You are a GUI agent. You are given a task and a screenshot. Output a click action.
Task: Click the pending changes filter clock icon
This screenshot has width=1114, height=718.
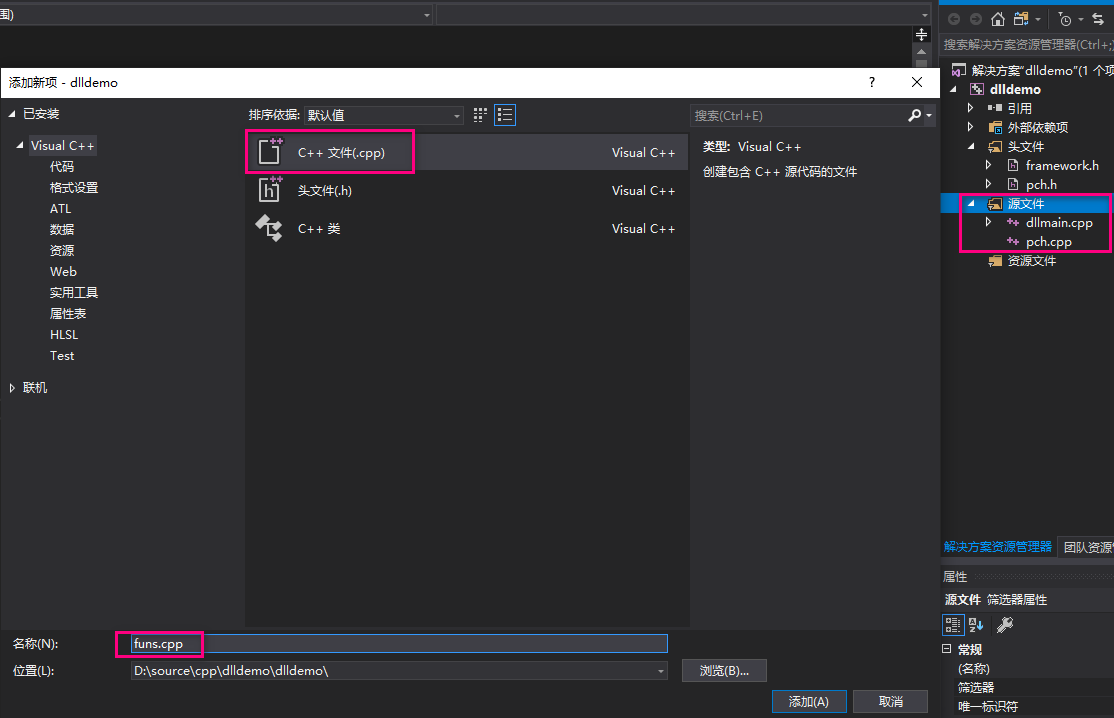1064,19
